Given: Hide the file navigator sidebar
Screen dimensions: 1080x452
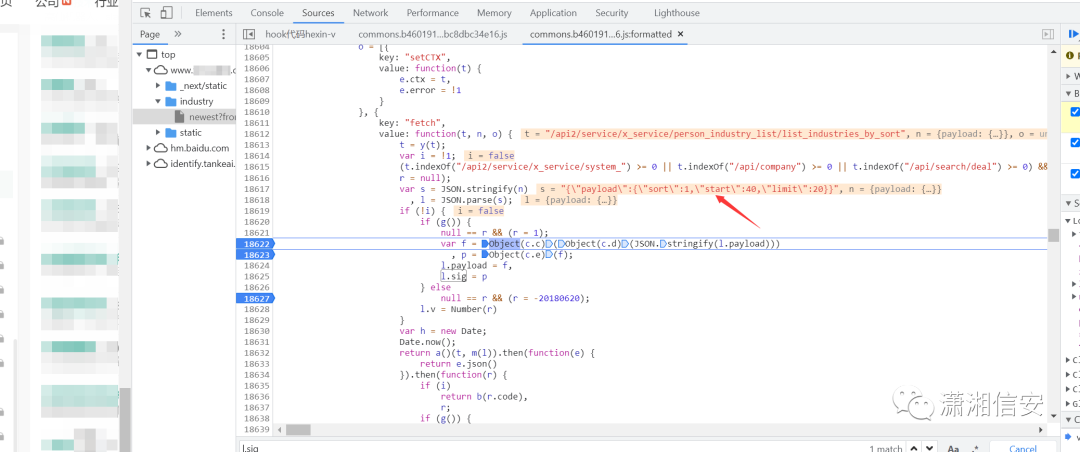Looking at the screenshot, I should tap(248, 34).
